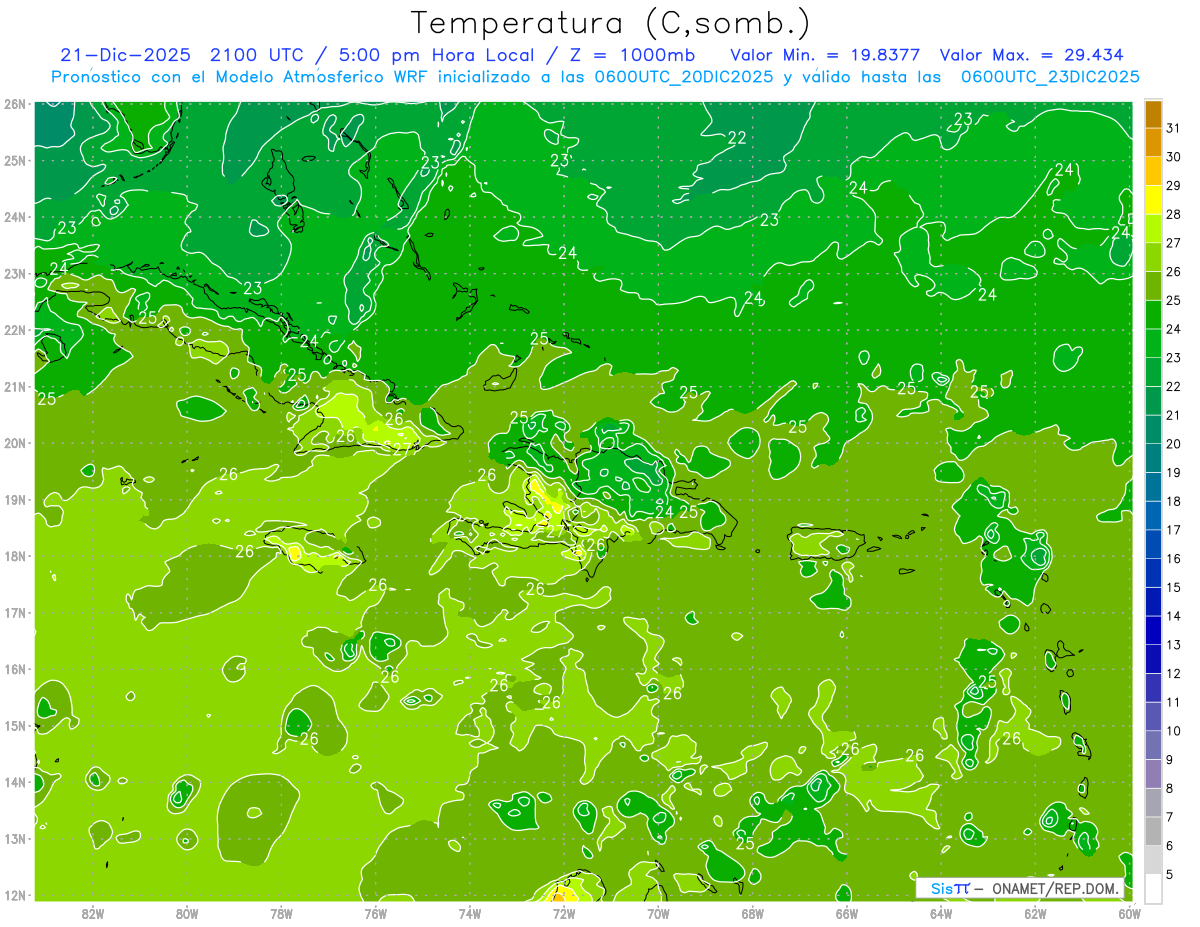Click the "0600UTC_23DIC2025" valid-until text

click(x=1050, y=77)
